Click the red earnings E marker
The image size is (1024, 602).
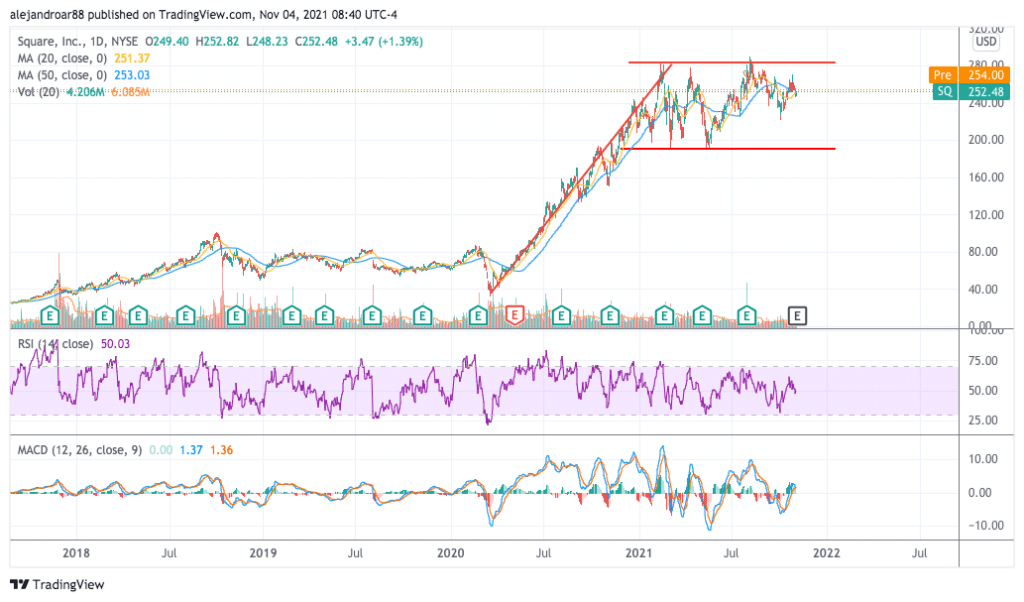515,316
